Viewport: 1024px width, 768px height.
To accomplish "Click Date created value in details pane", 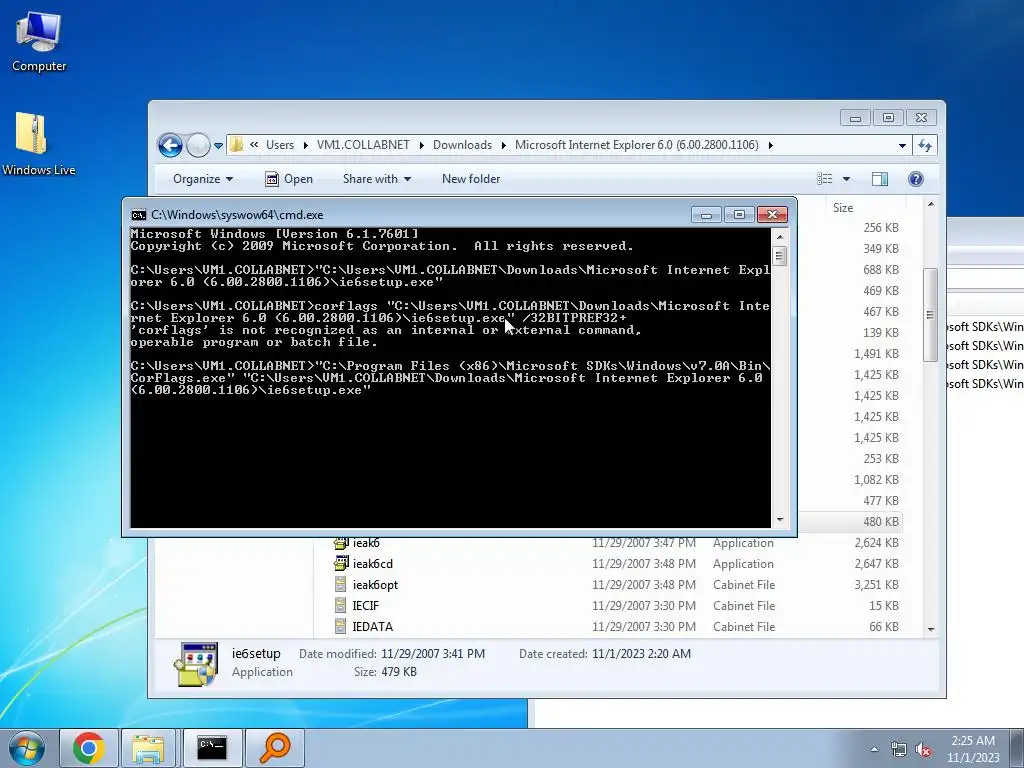I will tap(641, 654).
